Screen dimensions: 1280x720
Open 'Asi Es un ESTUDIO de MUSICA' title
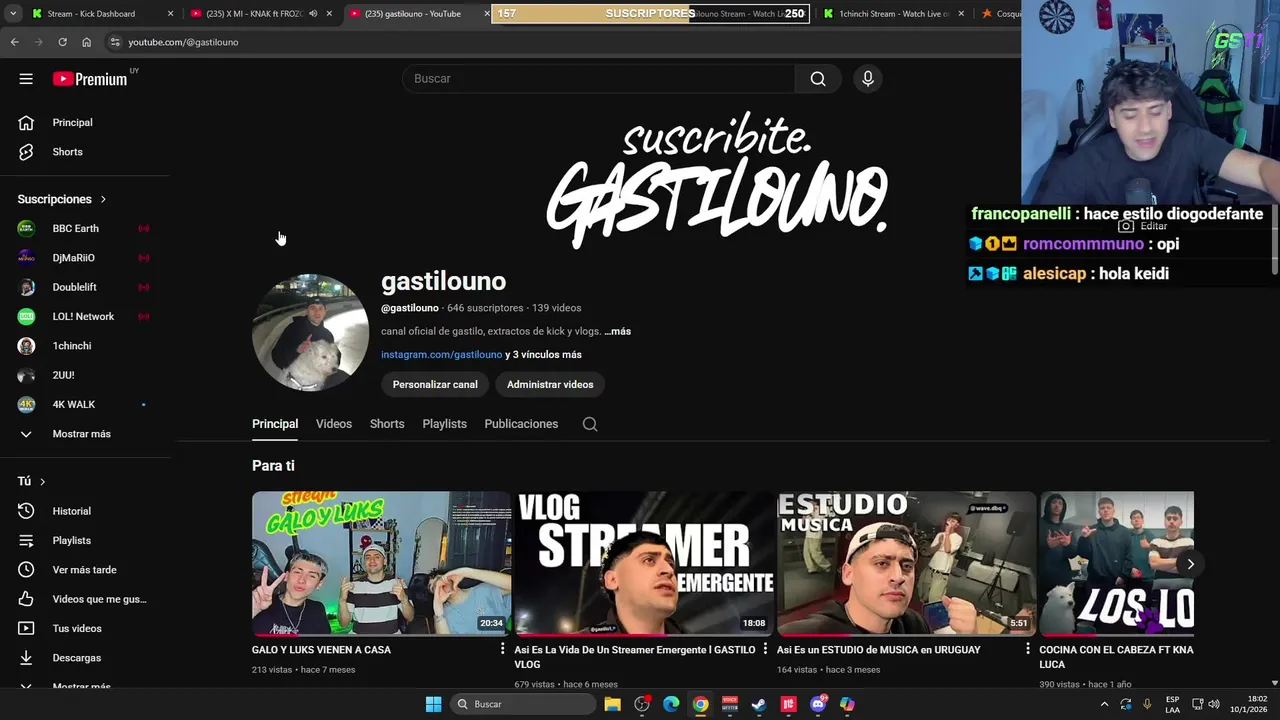pyautogui.click(x=878, y=650)
